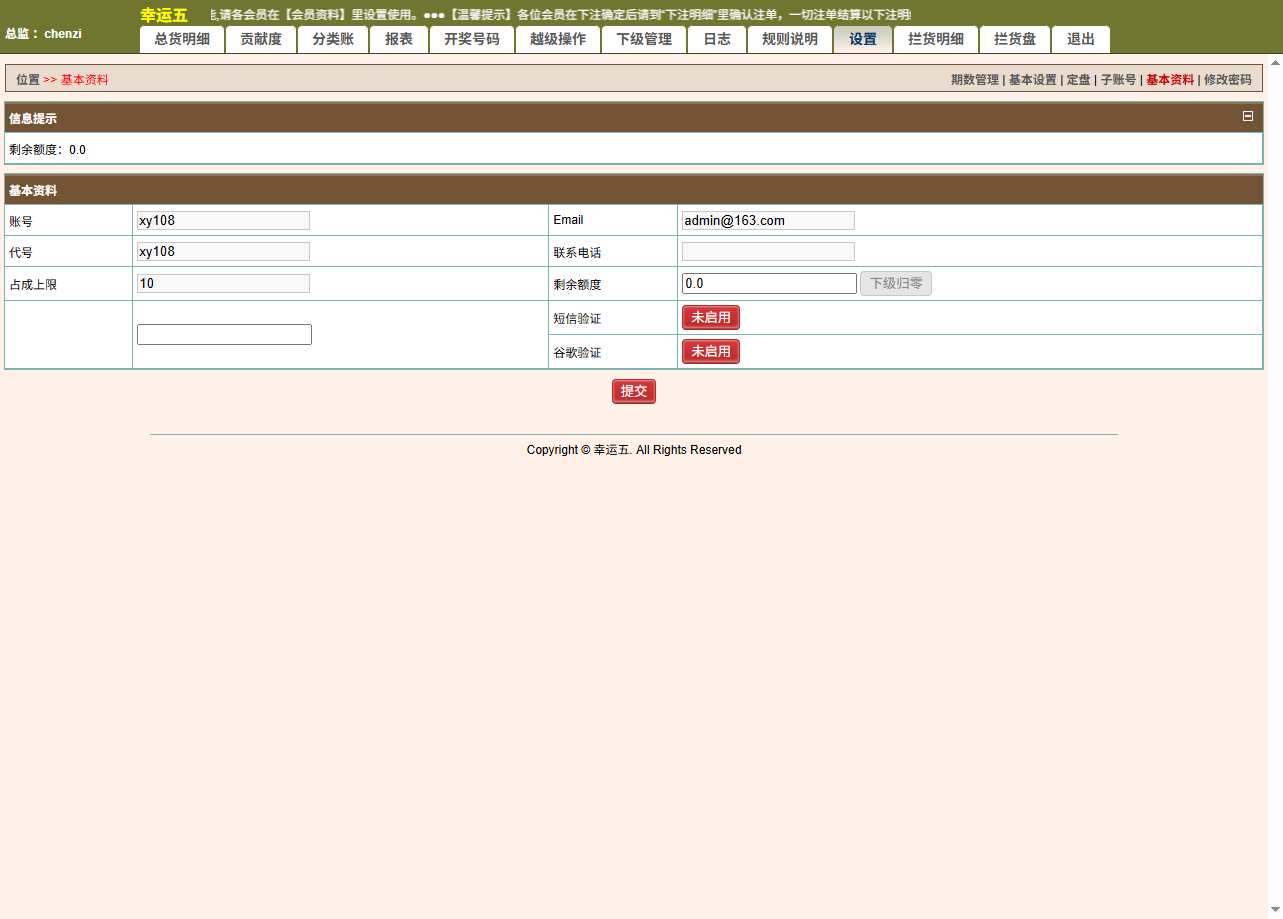Select the 日志 tab
This screenshot has height=919, width=1283.
(x=717, y=40)
